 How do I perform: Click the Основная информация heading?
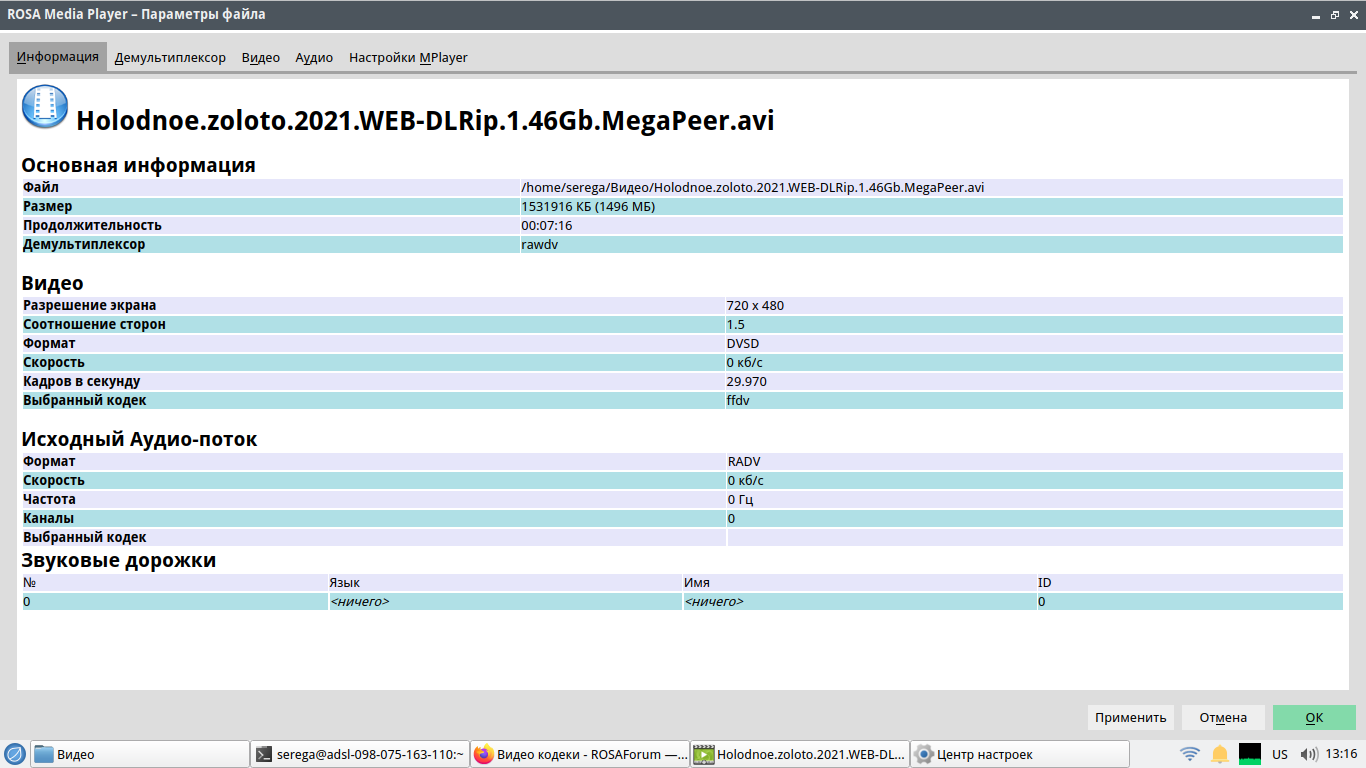tap(139, 165)
